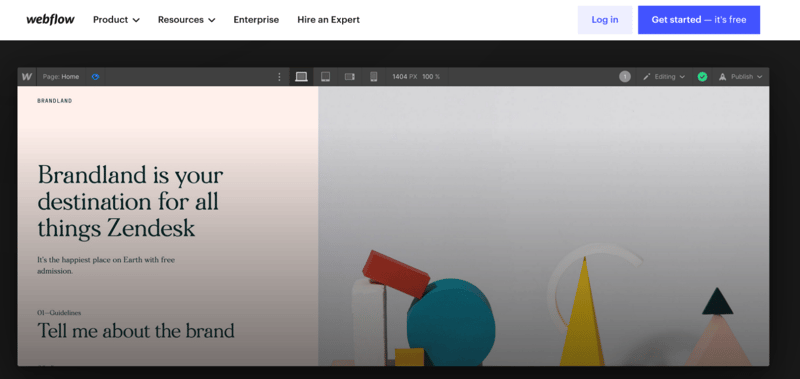Click the BRANDLAND label in the canvas
The height and width of the screenshot is (379, 800).
pyautogui.click(x=55, y=101)
